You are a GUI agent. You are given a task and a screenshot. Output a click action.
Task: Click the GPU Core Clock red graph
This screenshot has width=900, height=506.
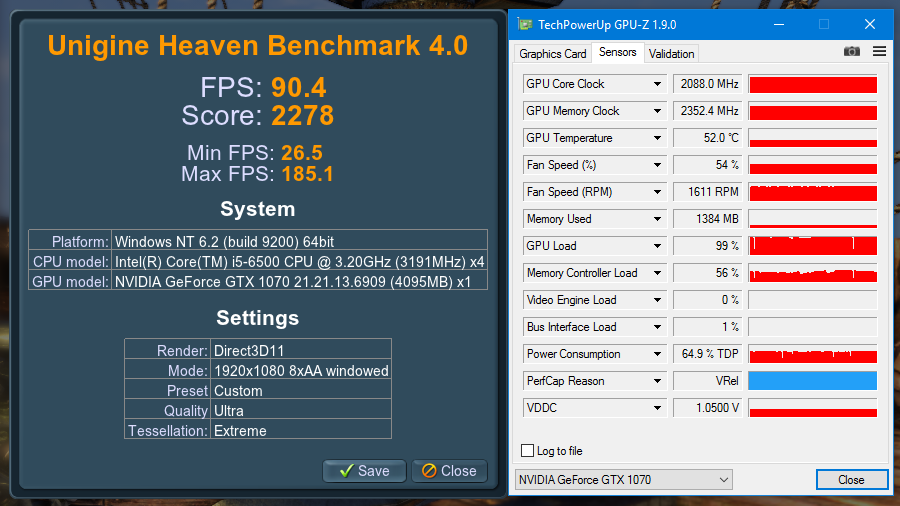coord(813,84)
